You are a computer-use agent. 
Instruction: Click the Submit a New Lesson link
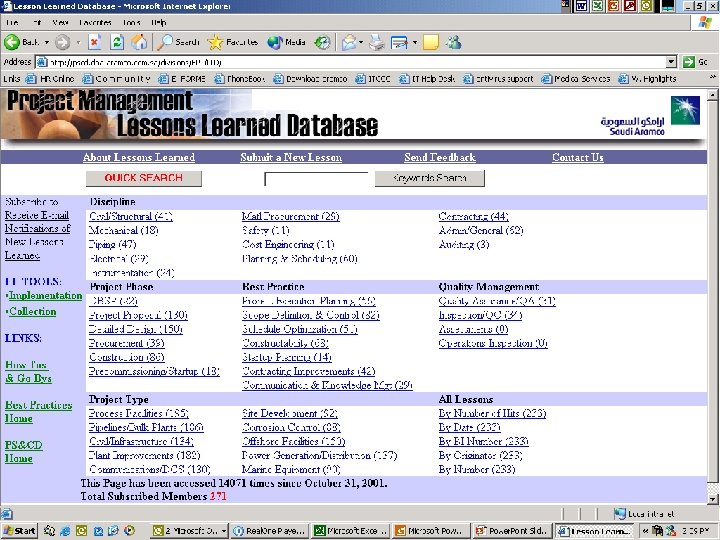[x=291, y=158]
